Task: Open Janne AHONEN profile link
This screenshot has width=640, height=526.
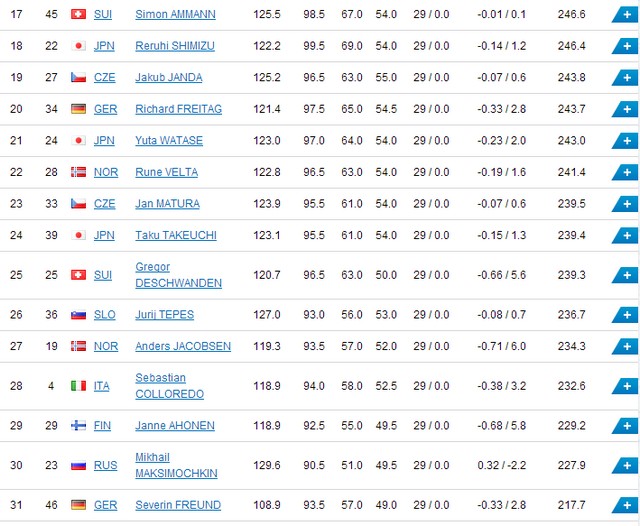Action: click(175, 425)
